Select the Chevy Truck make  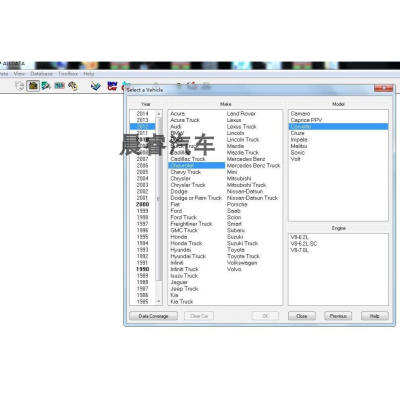[186, 172]
